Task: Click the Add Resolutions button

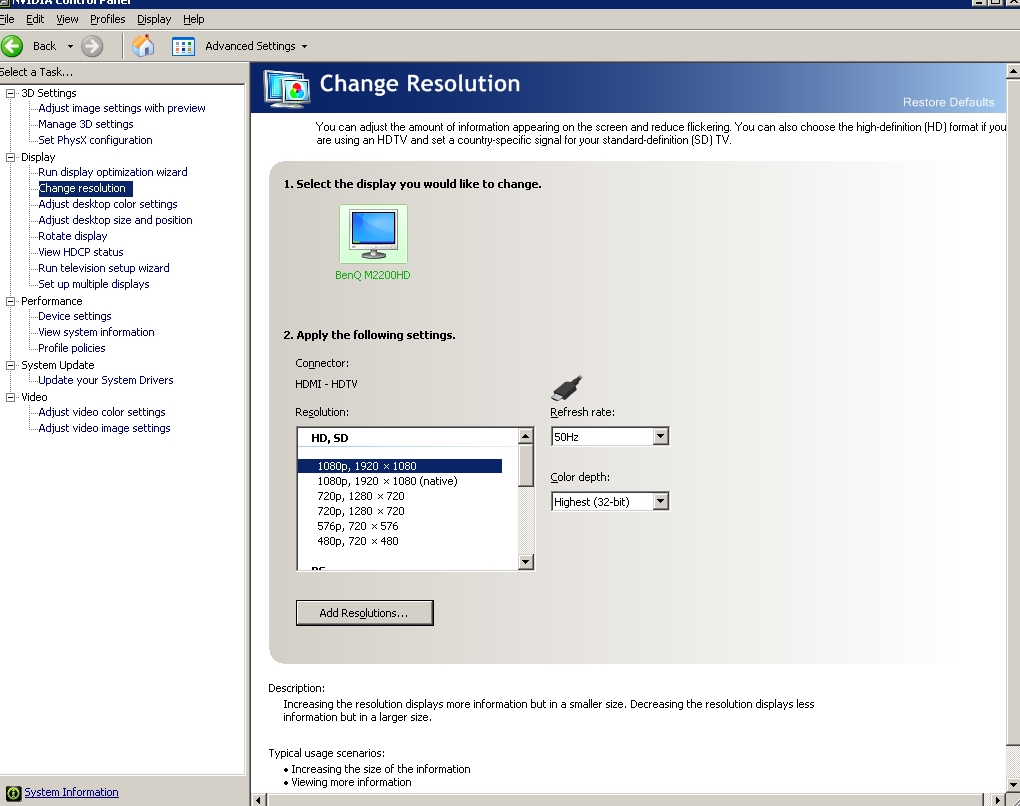Action: [364, 613]
